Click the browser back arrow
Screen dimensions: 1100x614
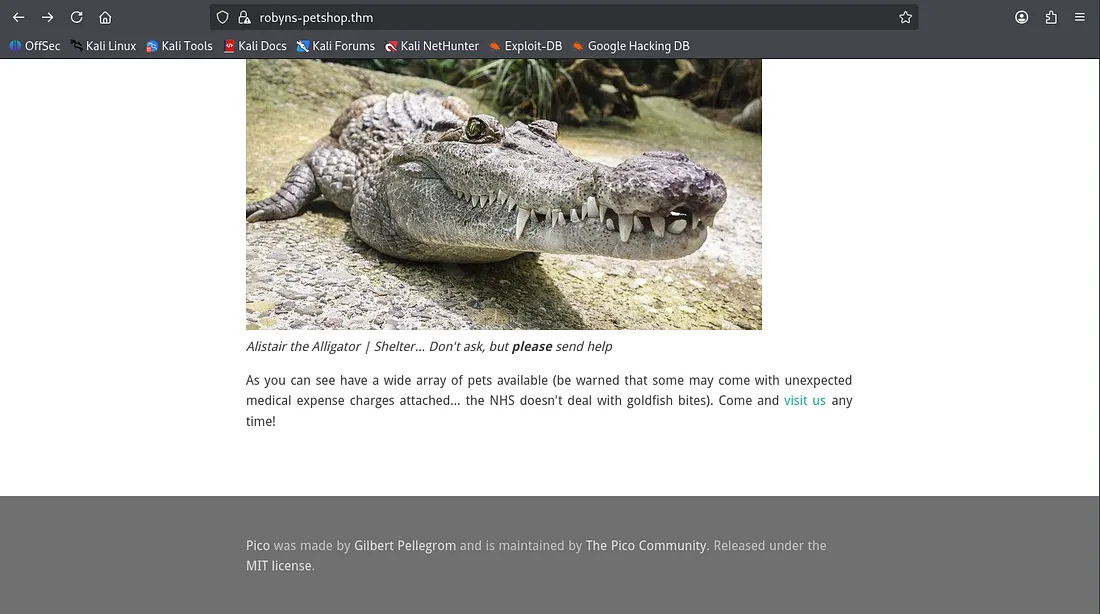[x=18, y=17]
